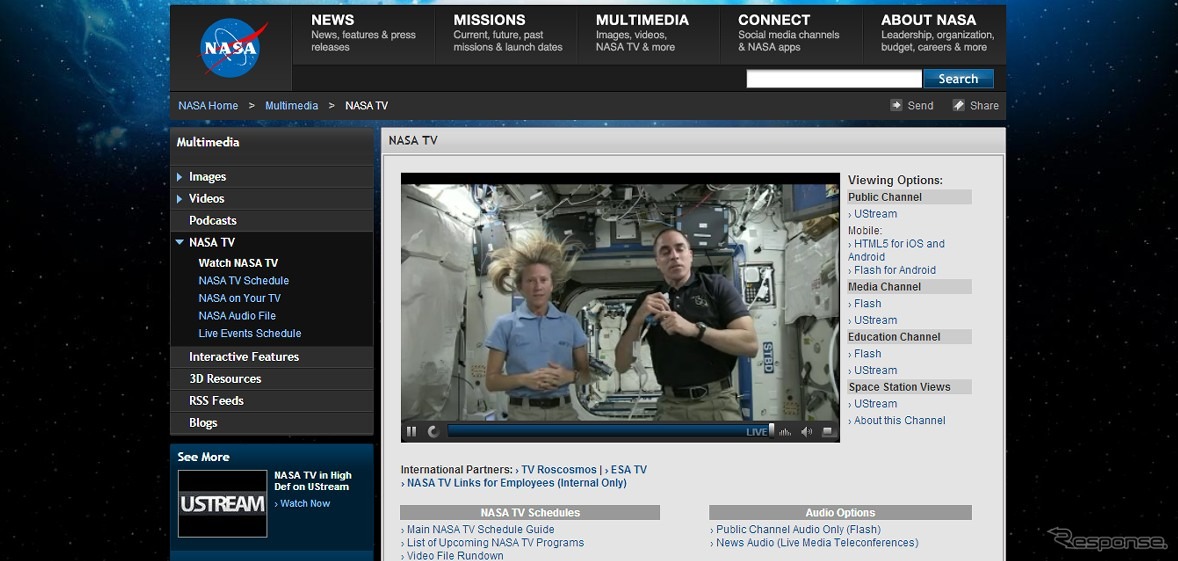The width and height of the screenshot is (1178, 561).
Task: Go to NASA Home breadcrumb
Action: (208, 106)
